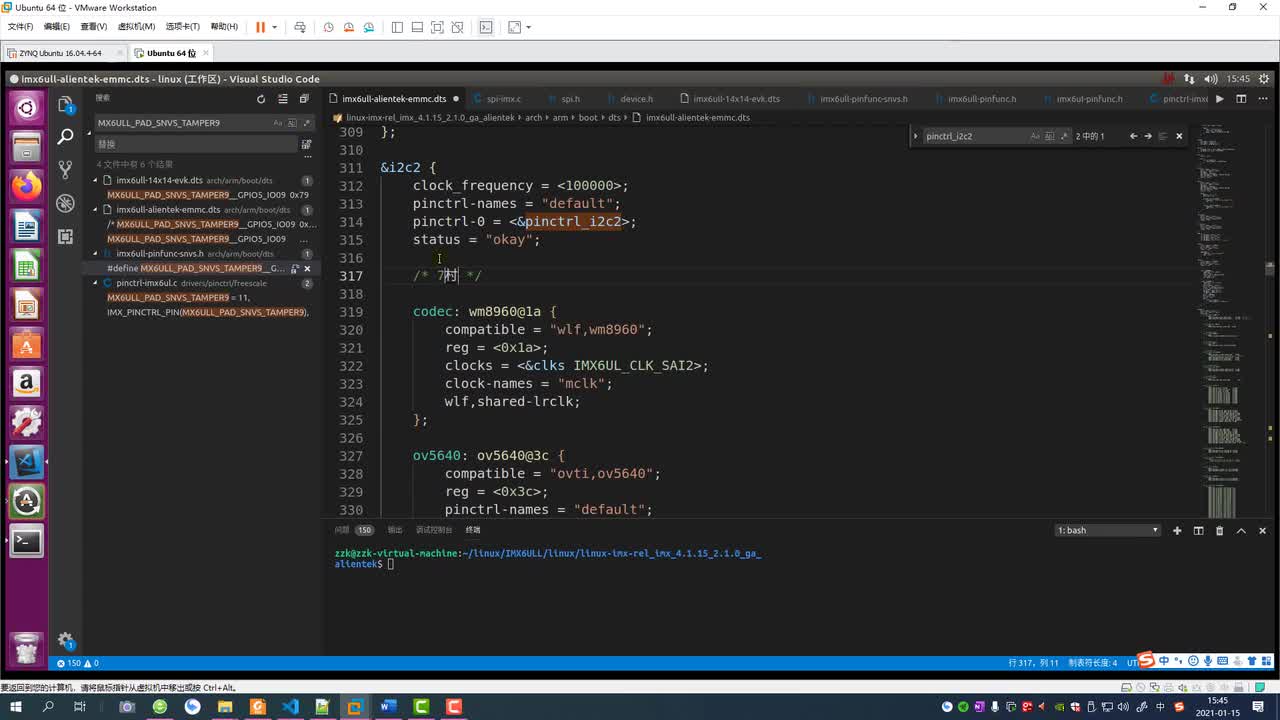Viewport: 1280px width, 720px height.
Task: Close the editor find widget
Action: click(x=1179, y=136)
